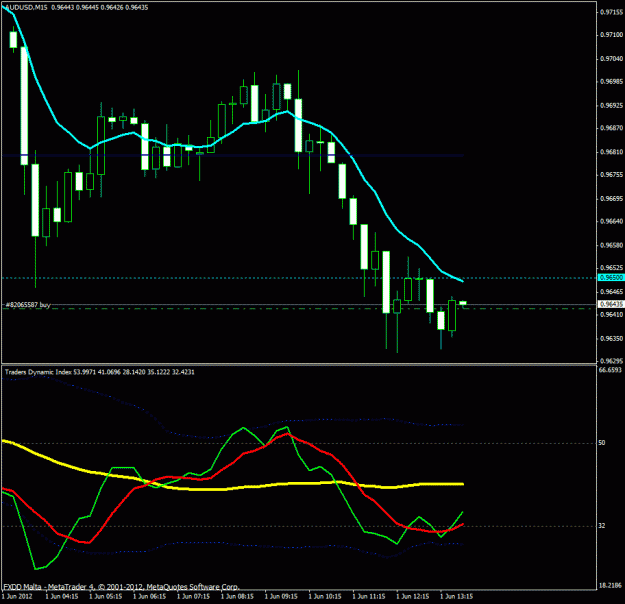625x604 pixels.
Task: Click the 1 Jun 11:15 time label
Action: tap(369, 596)
